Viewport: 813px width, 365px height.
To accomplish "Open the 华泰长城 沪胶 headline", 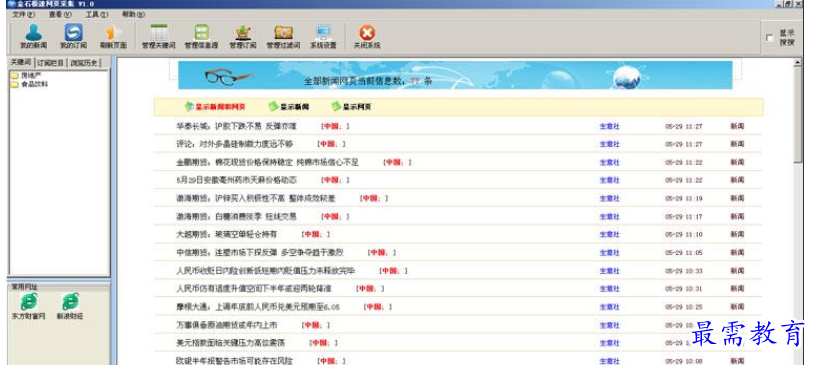I will point(236,126).
